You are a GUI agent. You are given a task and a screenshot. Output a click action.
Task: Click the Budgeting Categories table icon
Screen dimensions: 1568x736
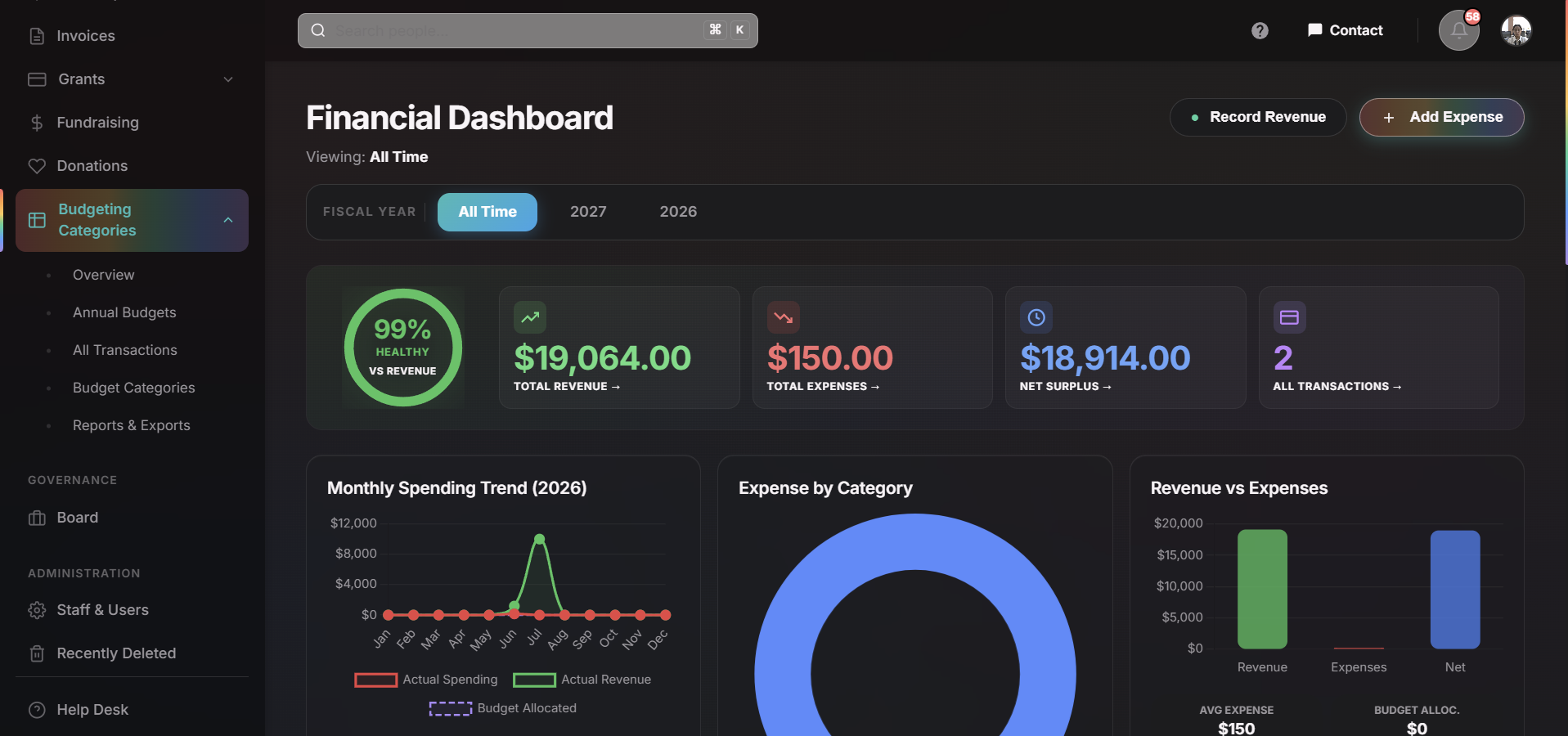[37, 220]
